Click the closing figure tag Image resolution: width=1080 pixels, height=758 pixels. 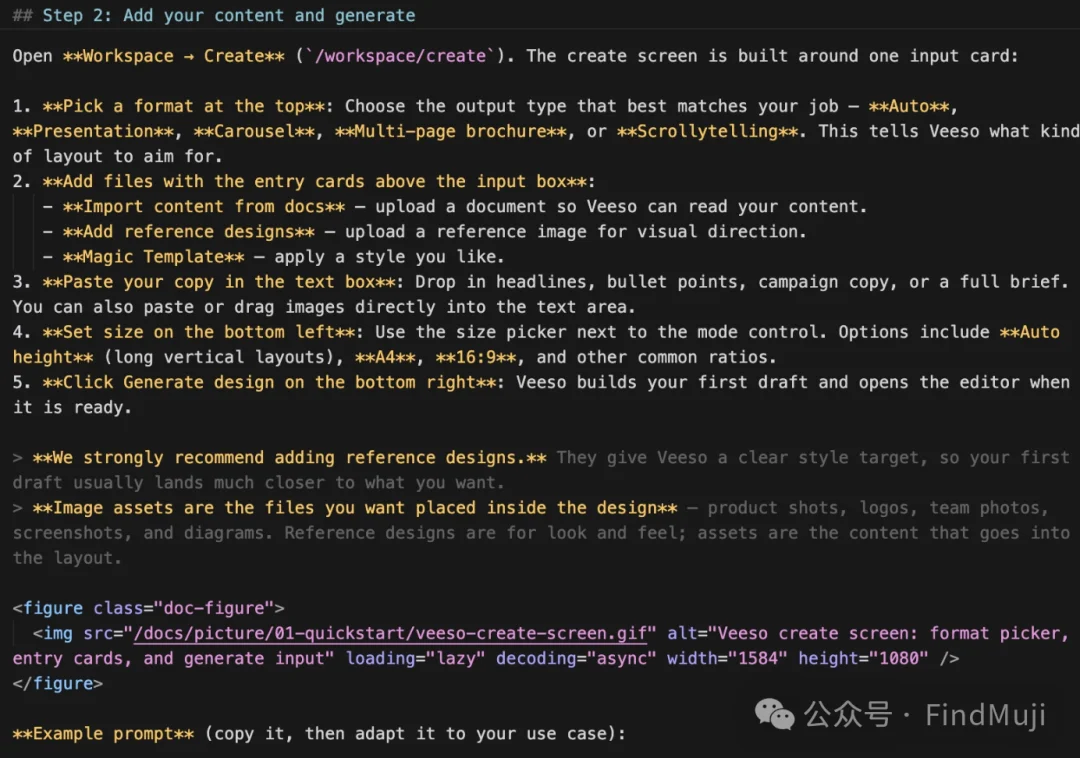pos(58,684)
